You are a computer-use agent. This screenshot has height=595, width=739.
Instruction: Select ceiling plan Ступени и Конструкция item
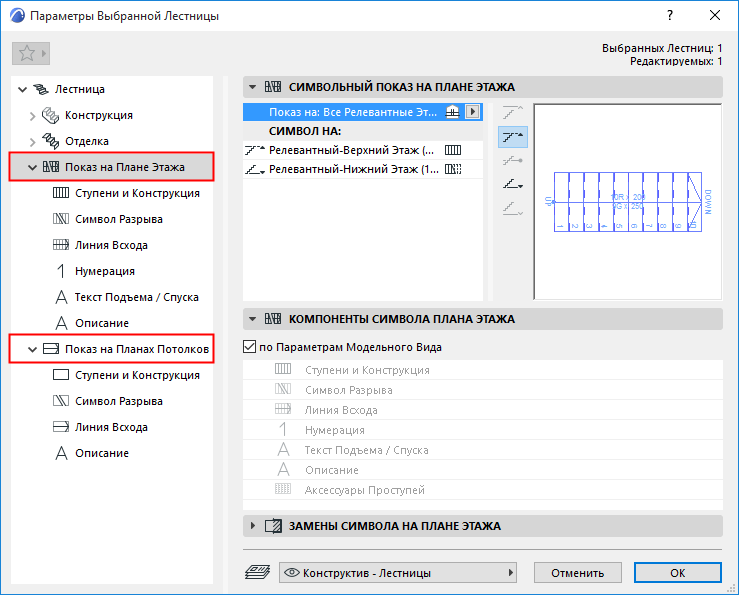tap(137, 375)
